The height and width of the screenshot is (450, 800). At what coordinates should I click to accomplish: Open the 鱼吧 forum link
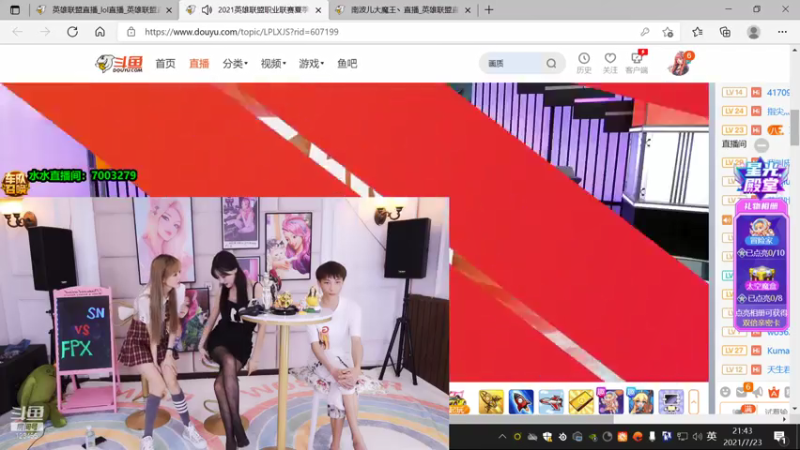[347, 63]
